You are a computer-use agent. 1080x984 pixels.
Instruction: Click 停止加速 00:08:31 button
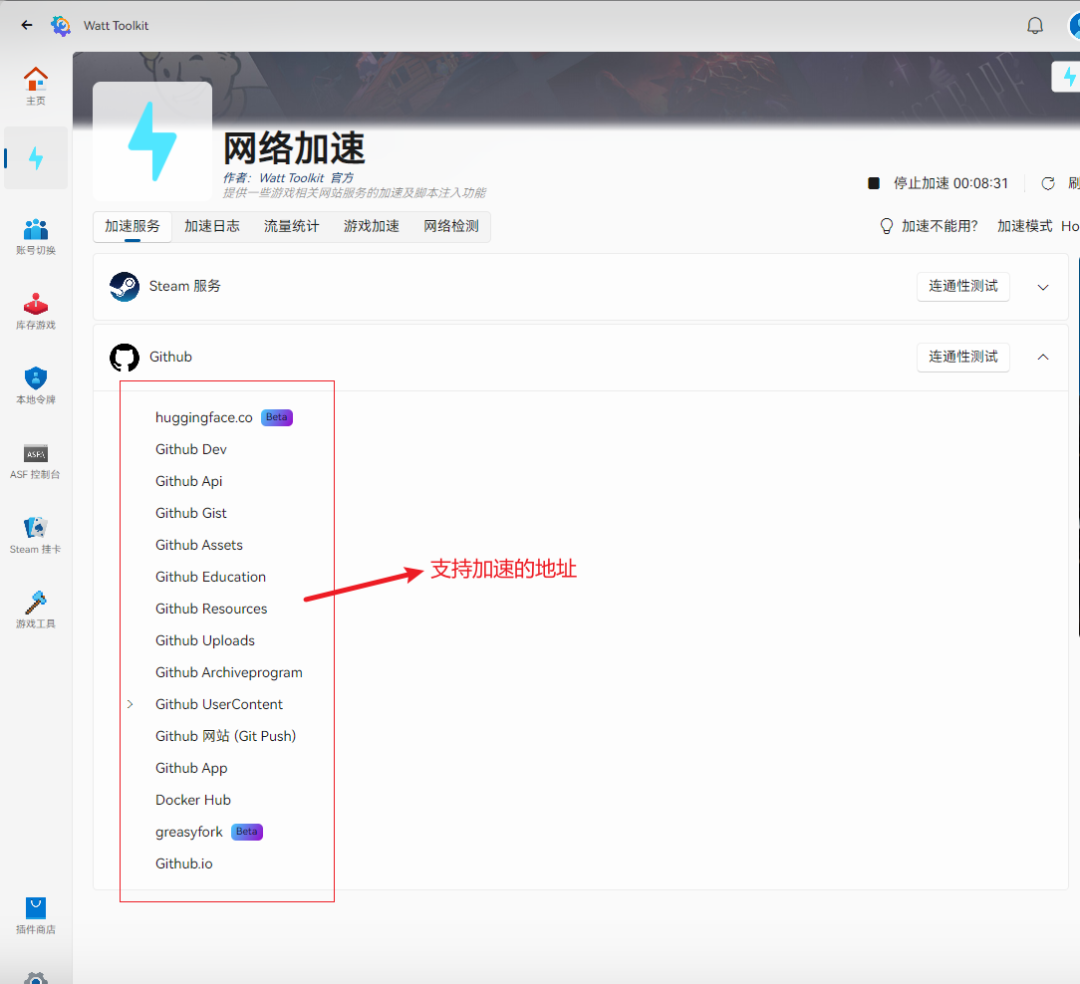tap(938, 183)
